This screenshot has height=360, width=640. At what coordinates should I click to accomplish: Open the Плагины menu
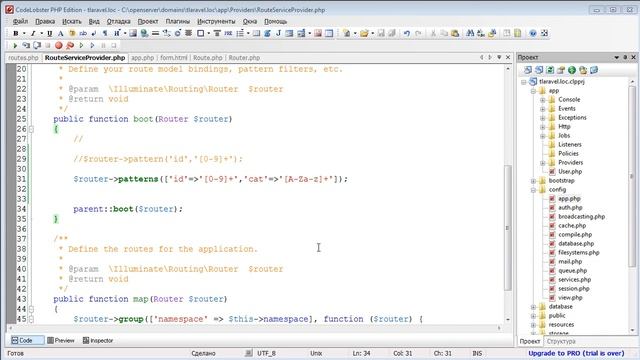pyautogui.click(x=178, y=21)
